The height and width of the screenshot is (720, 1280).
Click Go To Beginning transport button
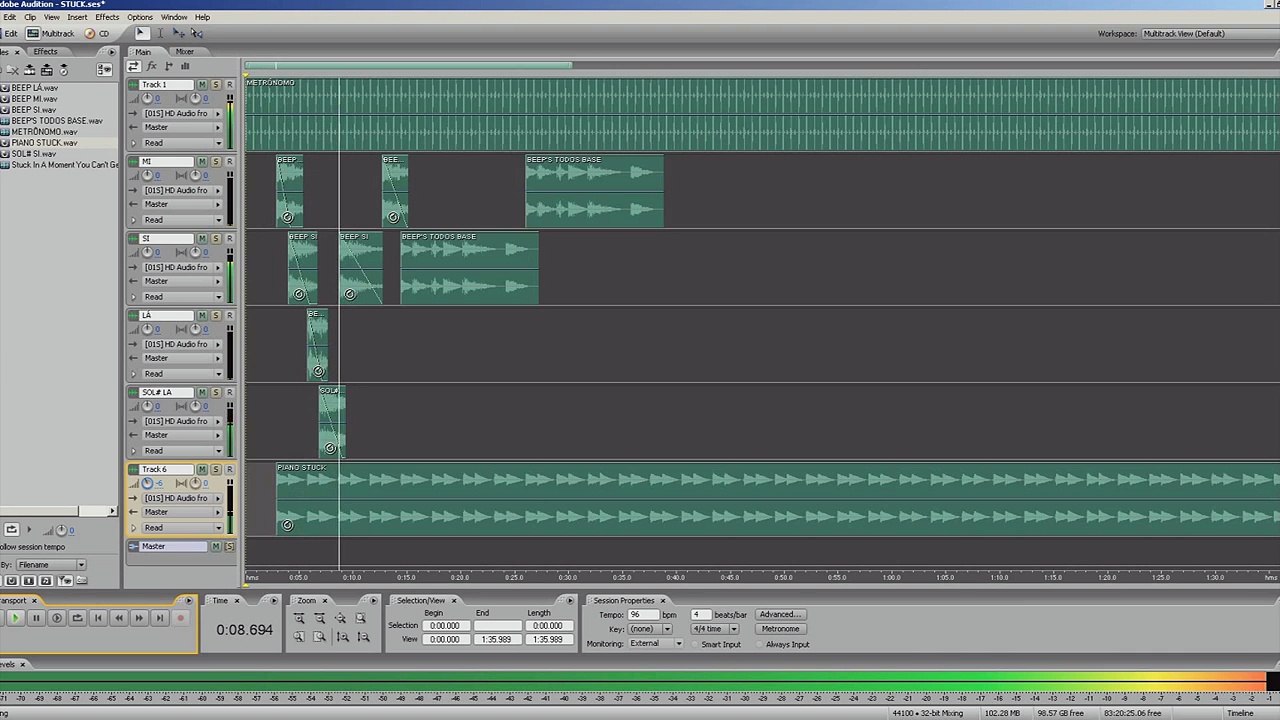[98, 618]
